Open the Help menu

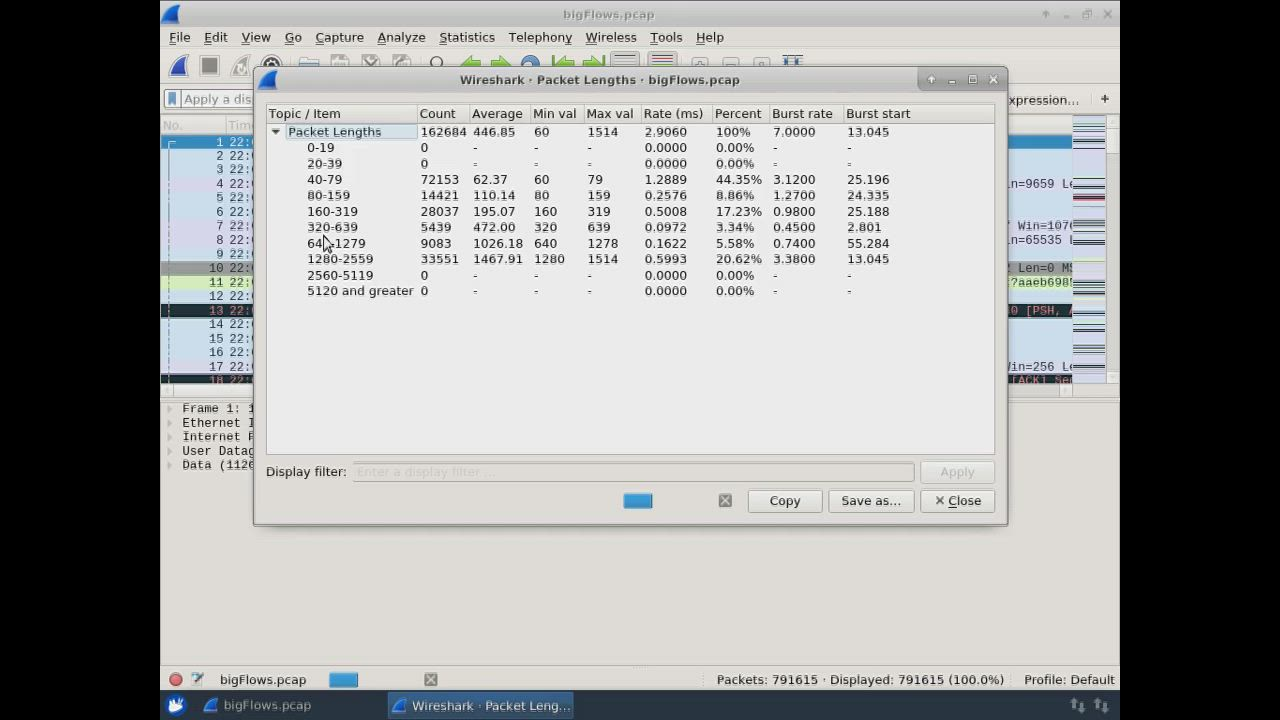pyautogui.click(x=710, y=37)
